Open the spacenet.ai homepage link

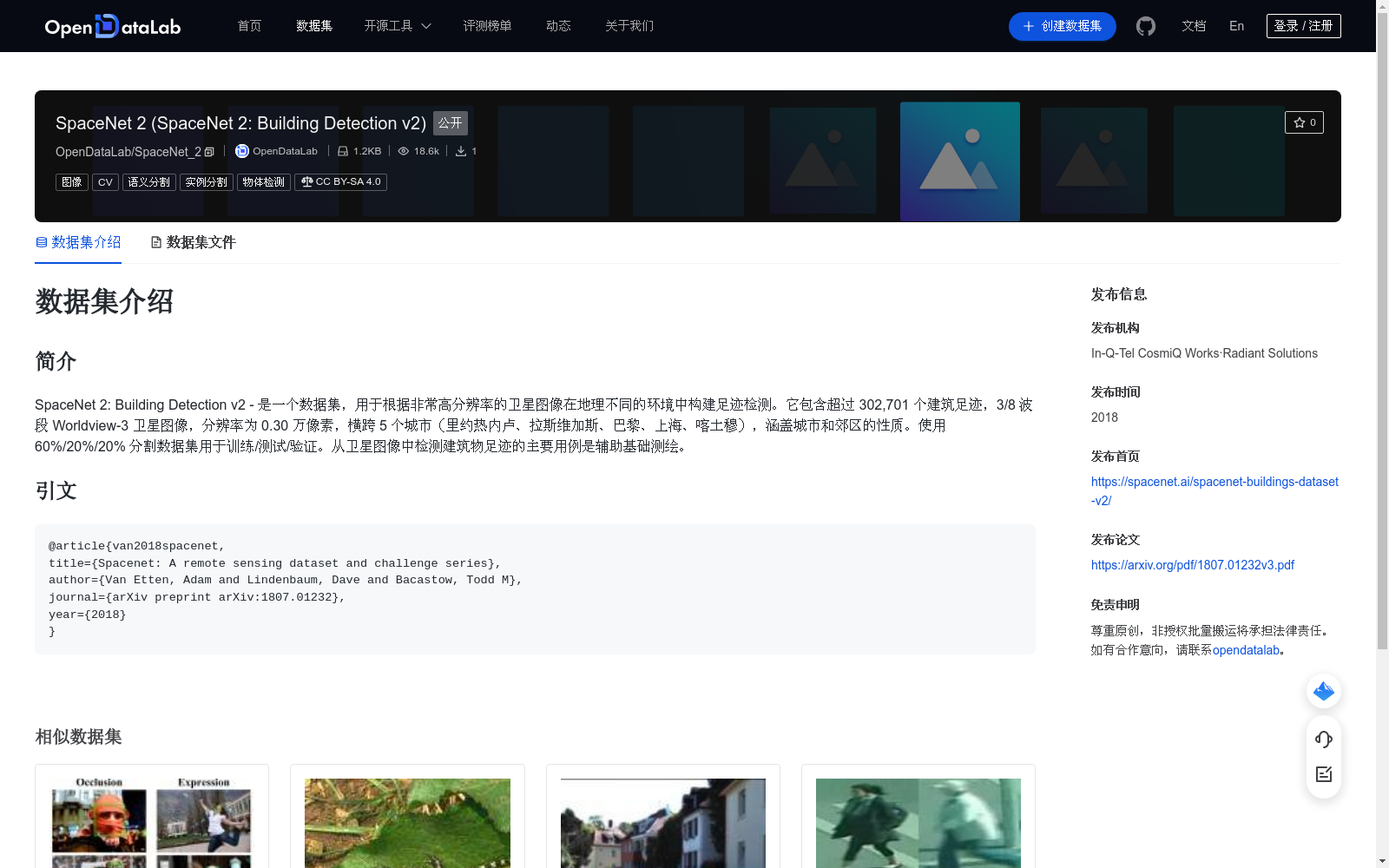[x=1215, y=491]
